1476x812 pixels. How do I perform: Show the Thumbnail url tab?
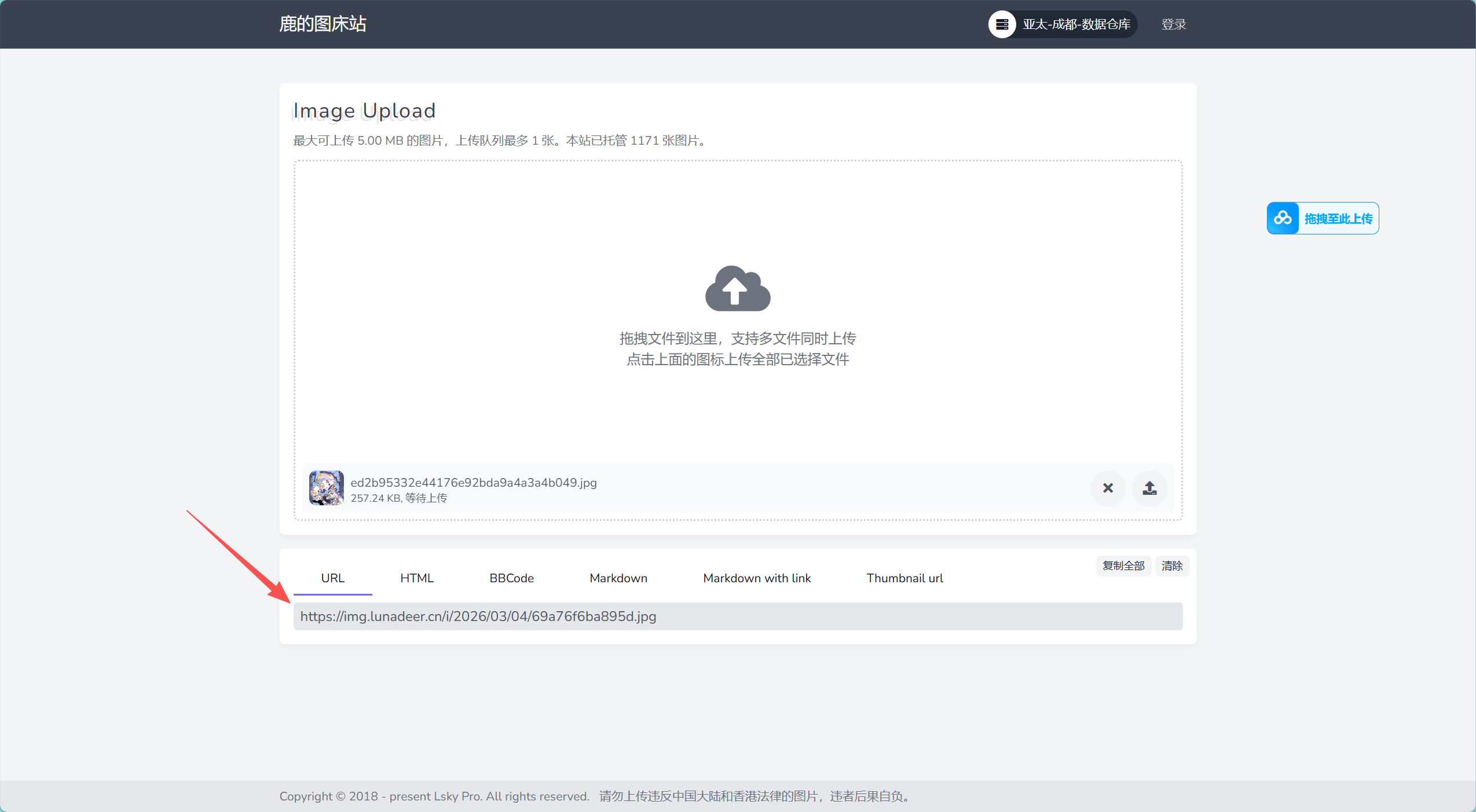click(903, 578)
